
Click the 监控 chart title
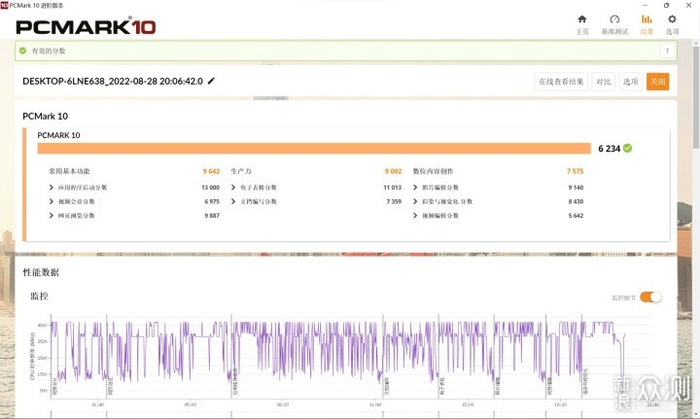39,296
